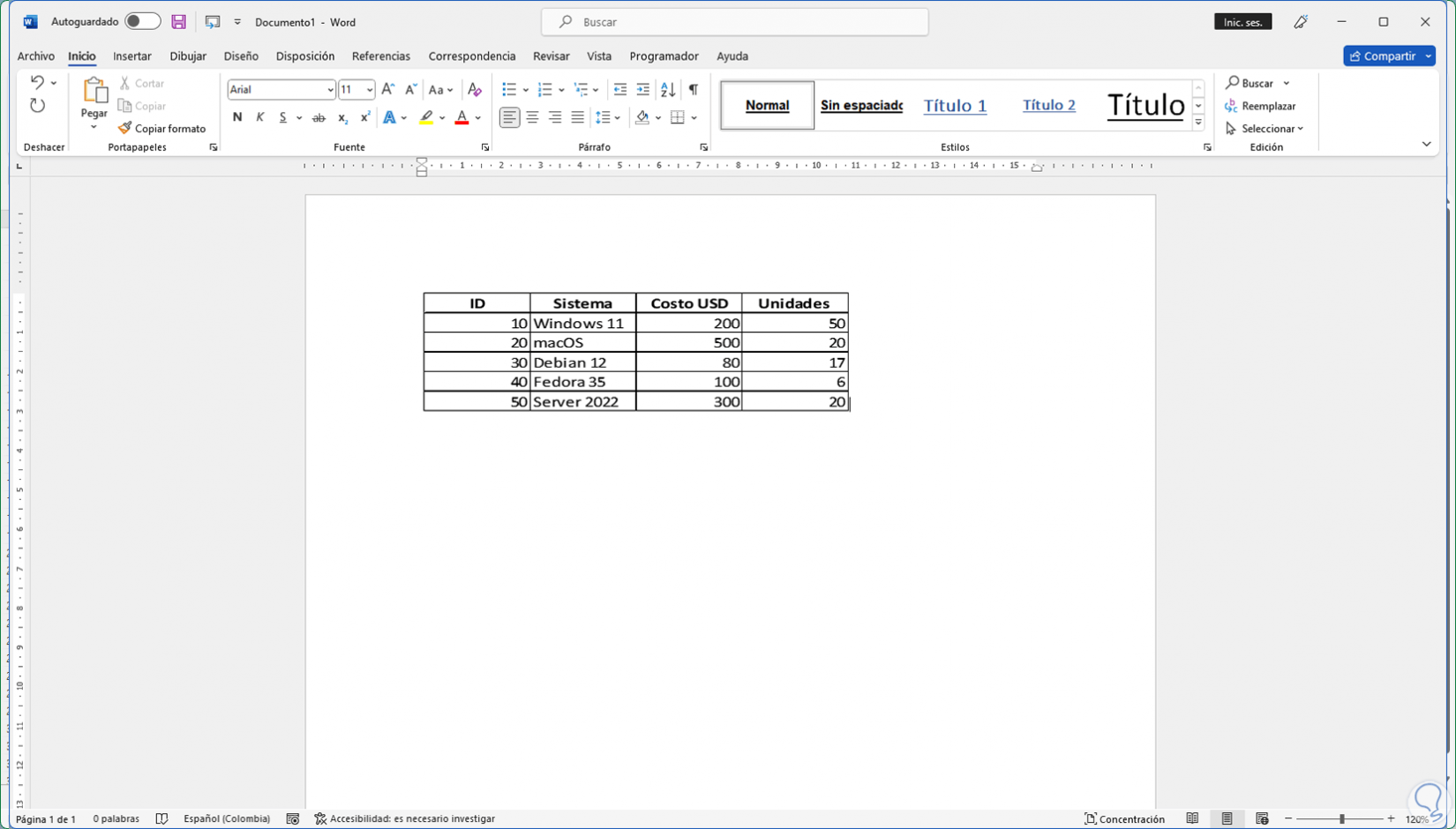Toggle bold formatting (N)
Image resolution: width=1456 pixels, height=829 pixels.
(x=237, y=117)
